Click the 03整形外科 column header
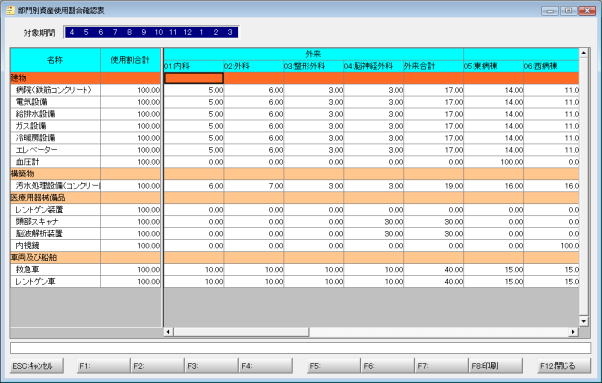Image resolution: width=602 pixels, height=383 pixels. click(x=314, y=66)
